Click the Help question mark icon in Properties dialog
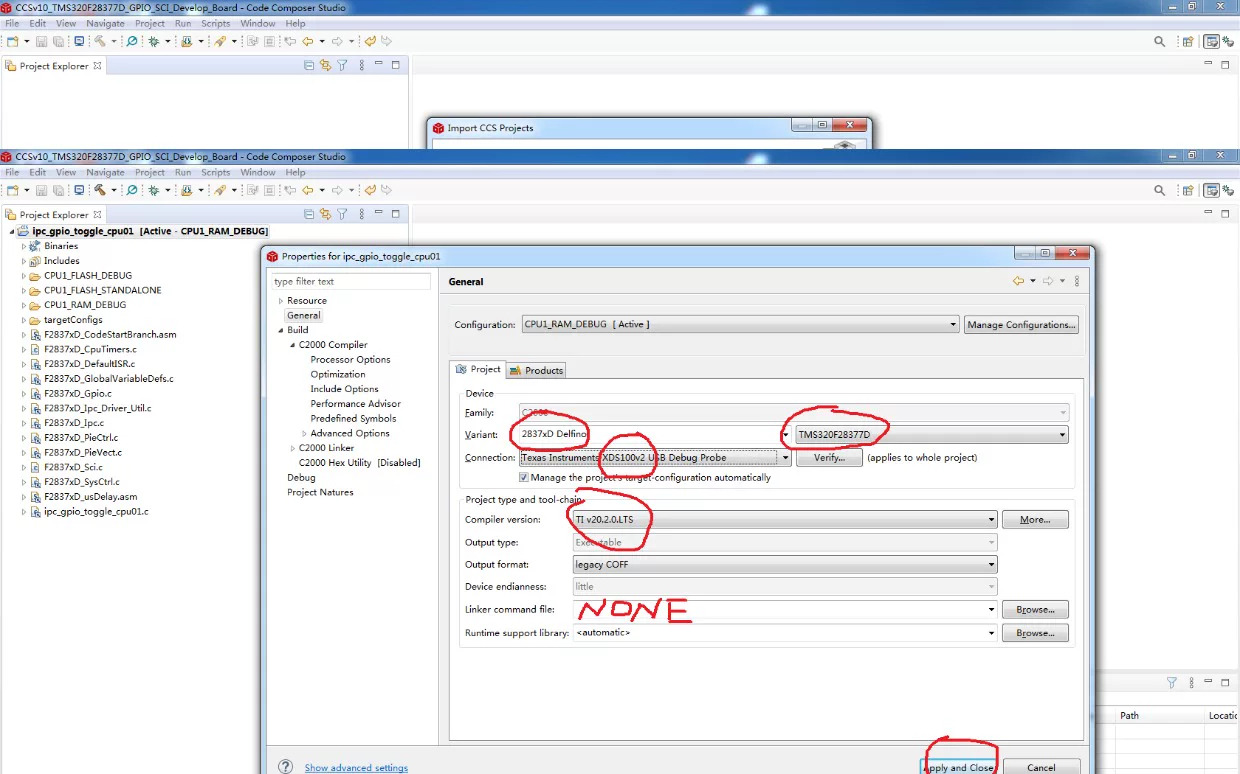The height and width of the screenshot is (774, 1240). 286,767
